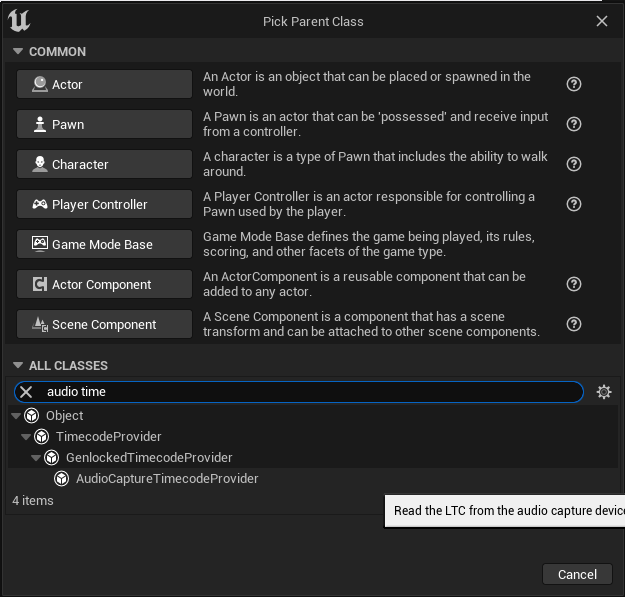625x597 pixels.
Task: Choose Actor as parent class
Action: pos(103,84)
